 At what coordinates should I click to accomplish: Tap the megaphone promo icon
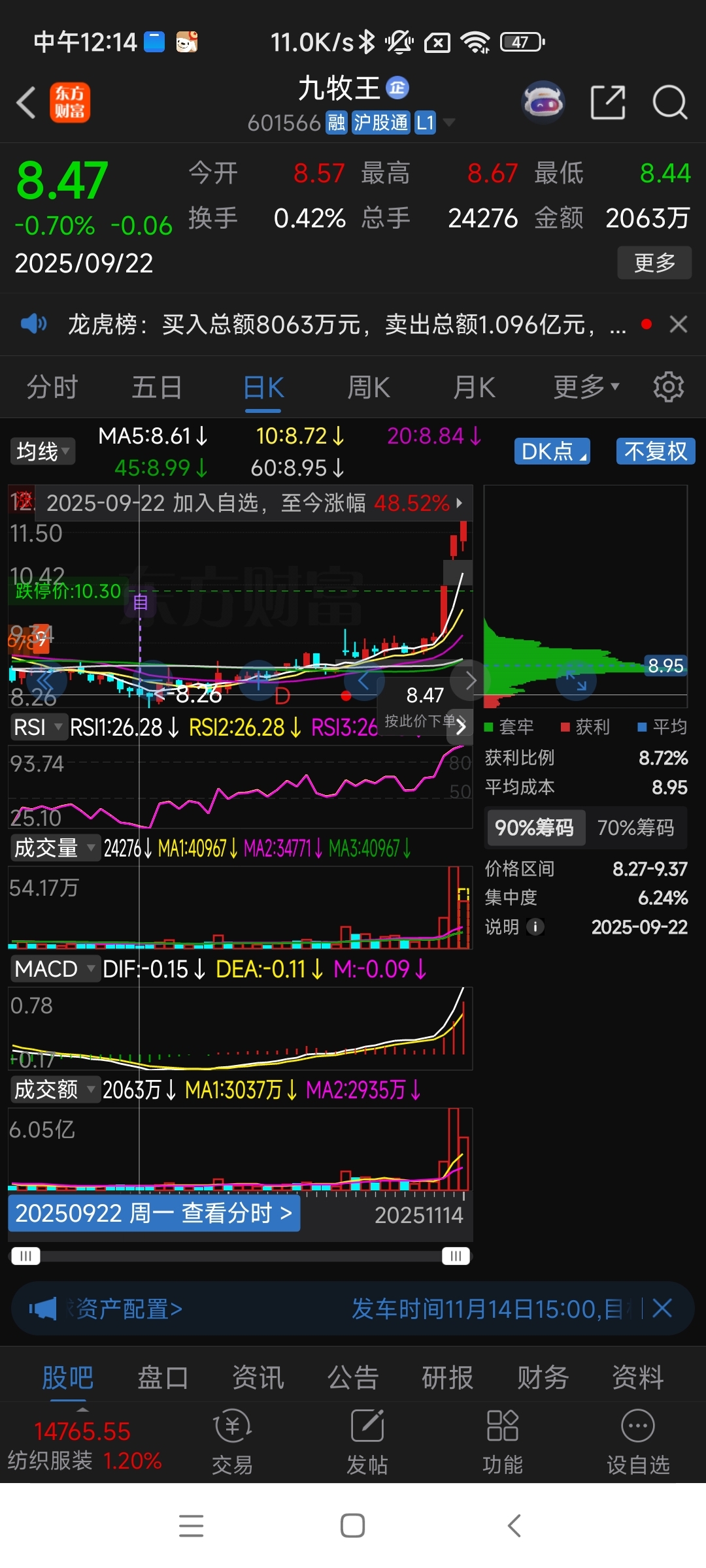43,1309
